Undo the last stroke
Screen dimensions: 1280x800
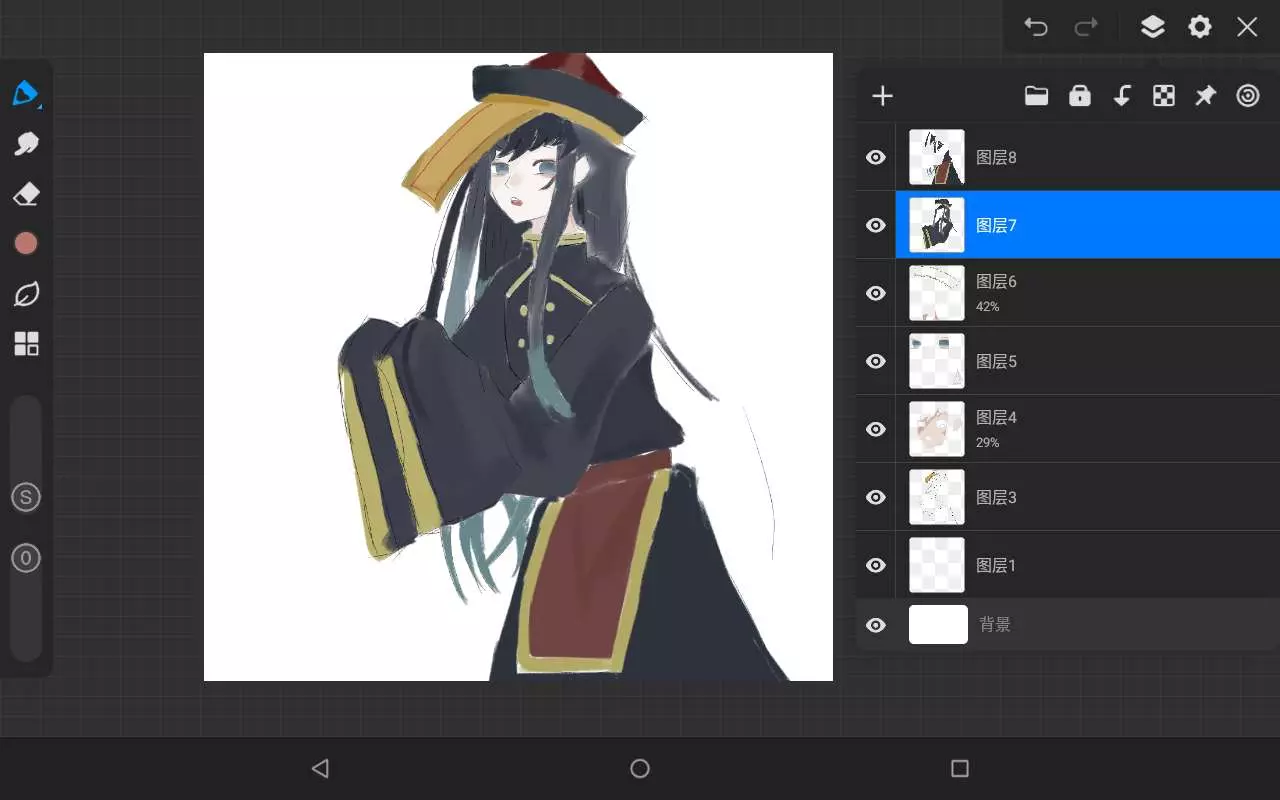[1036, 27]
